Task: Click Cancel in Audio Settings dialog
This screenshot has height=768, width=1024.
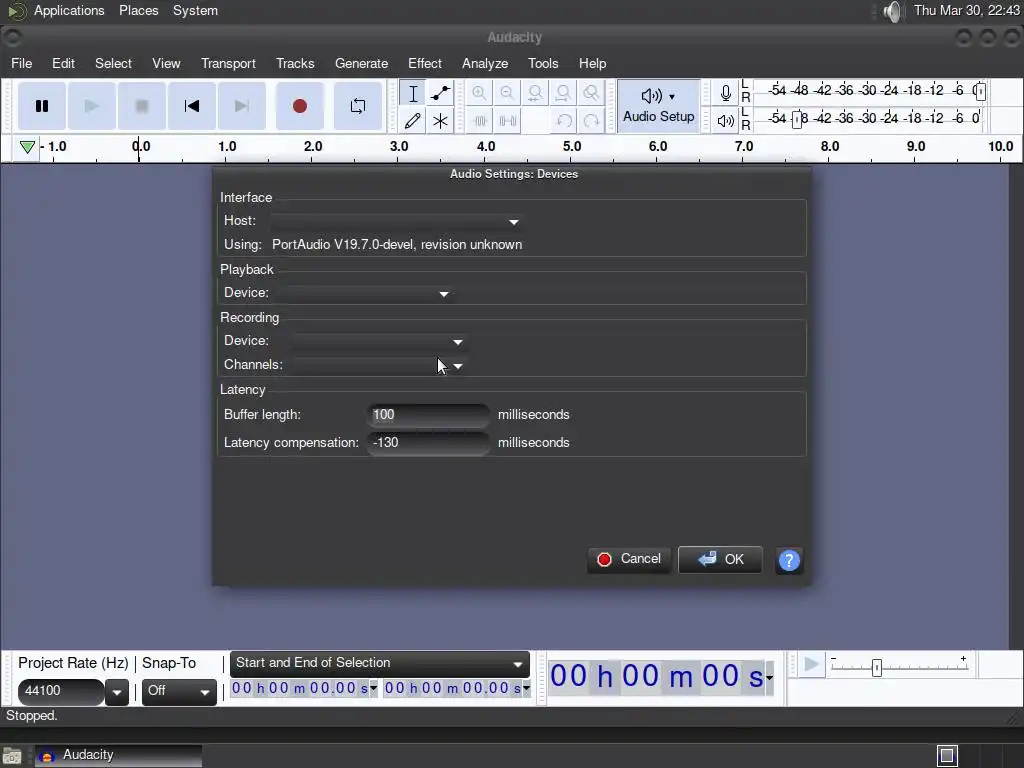Action: pyautogui.click(x=629, y=560)
